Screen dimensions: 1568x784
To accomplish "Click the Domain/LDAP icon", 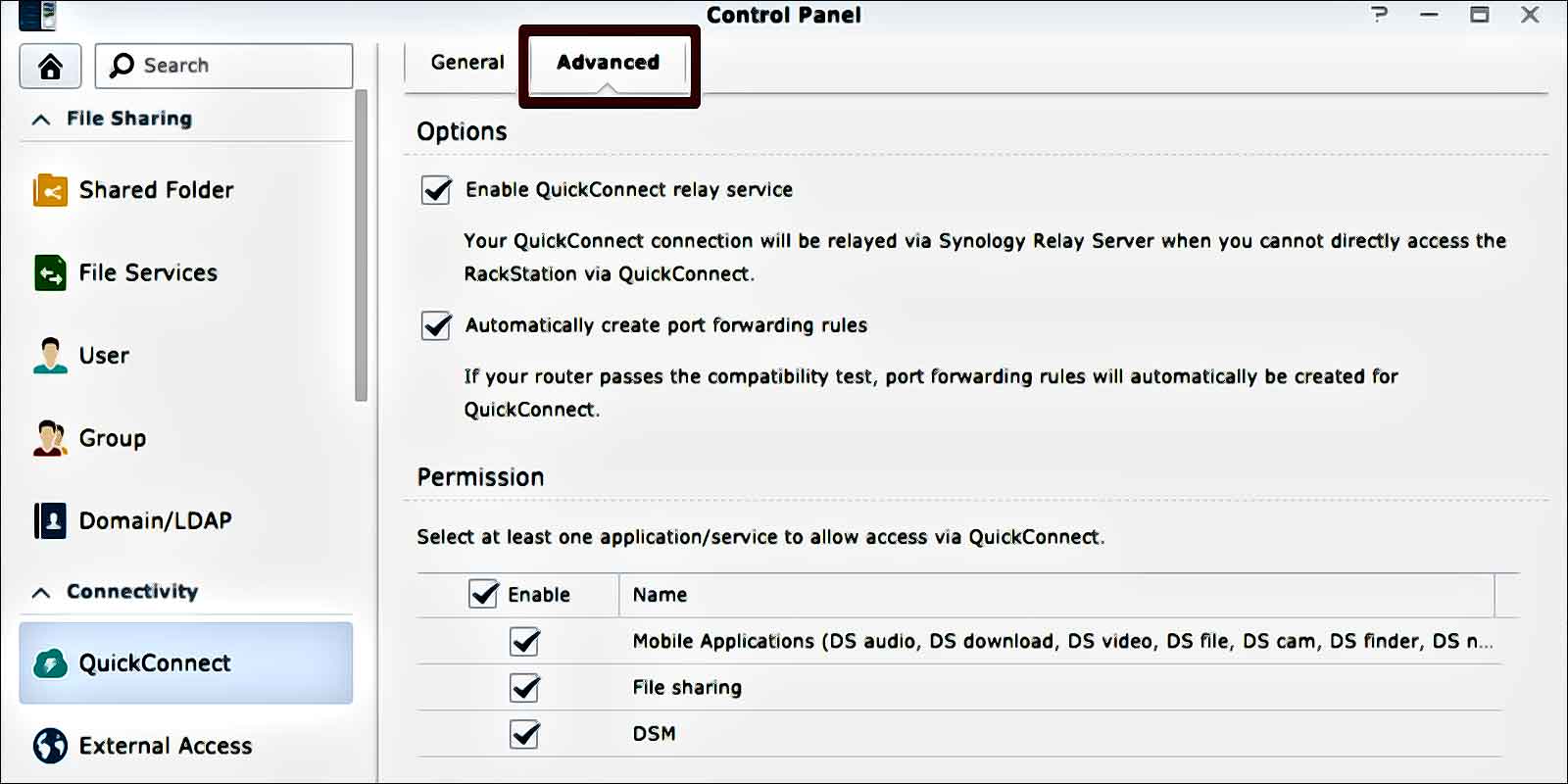I will tap(50, 520).
